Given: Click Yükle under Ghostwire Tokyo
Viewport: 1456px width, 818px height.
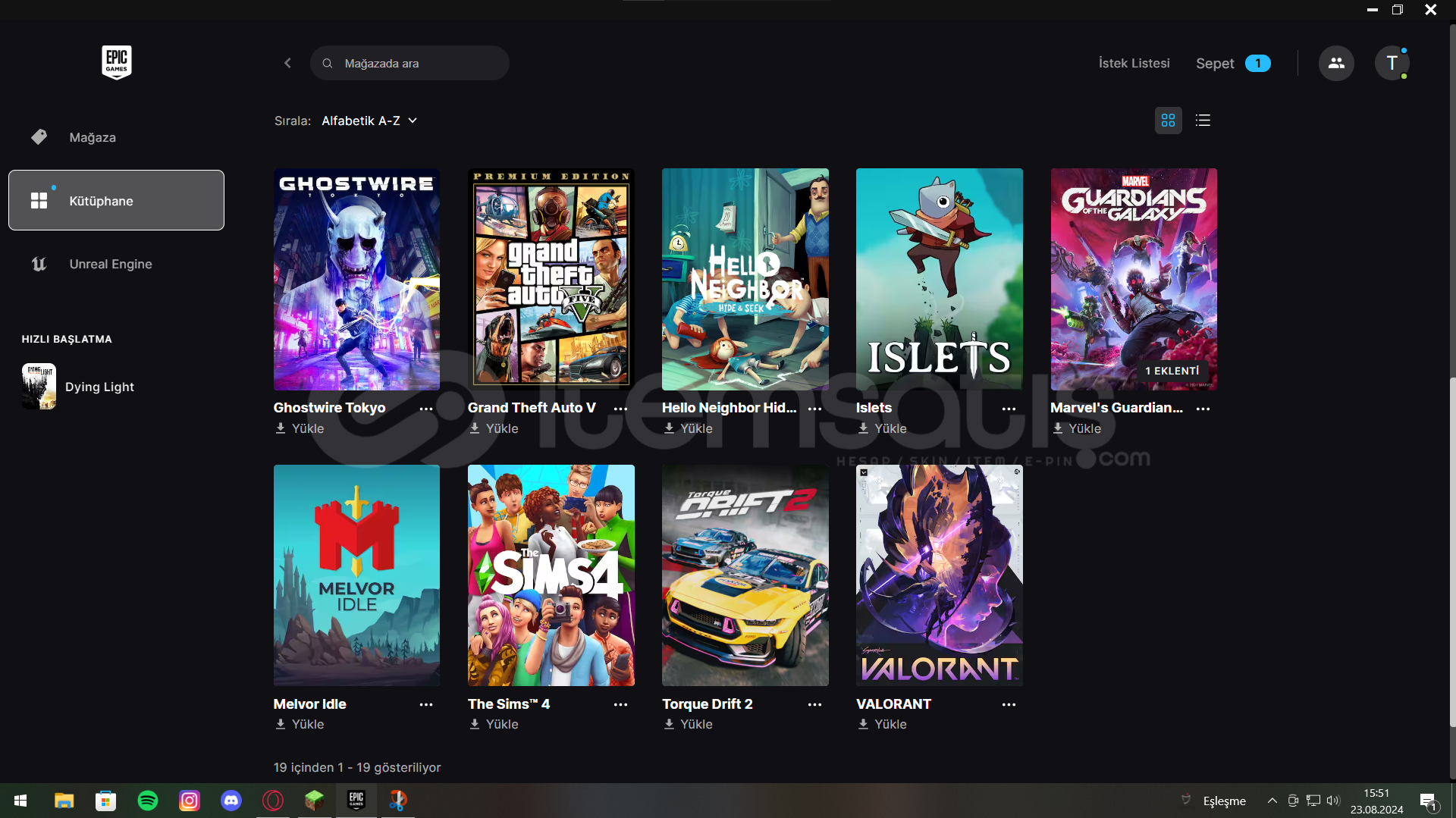Looking at the screenshot, I should 300,428.
